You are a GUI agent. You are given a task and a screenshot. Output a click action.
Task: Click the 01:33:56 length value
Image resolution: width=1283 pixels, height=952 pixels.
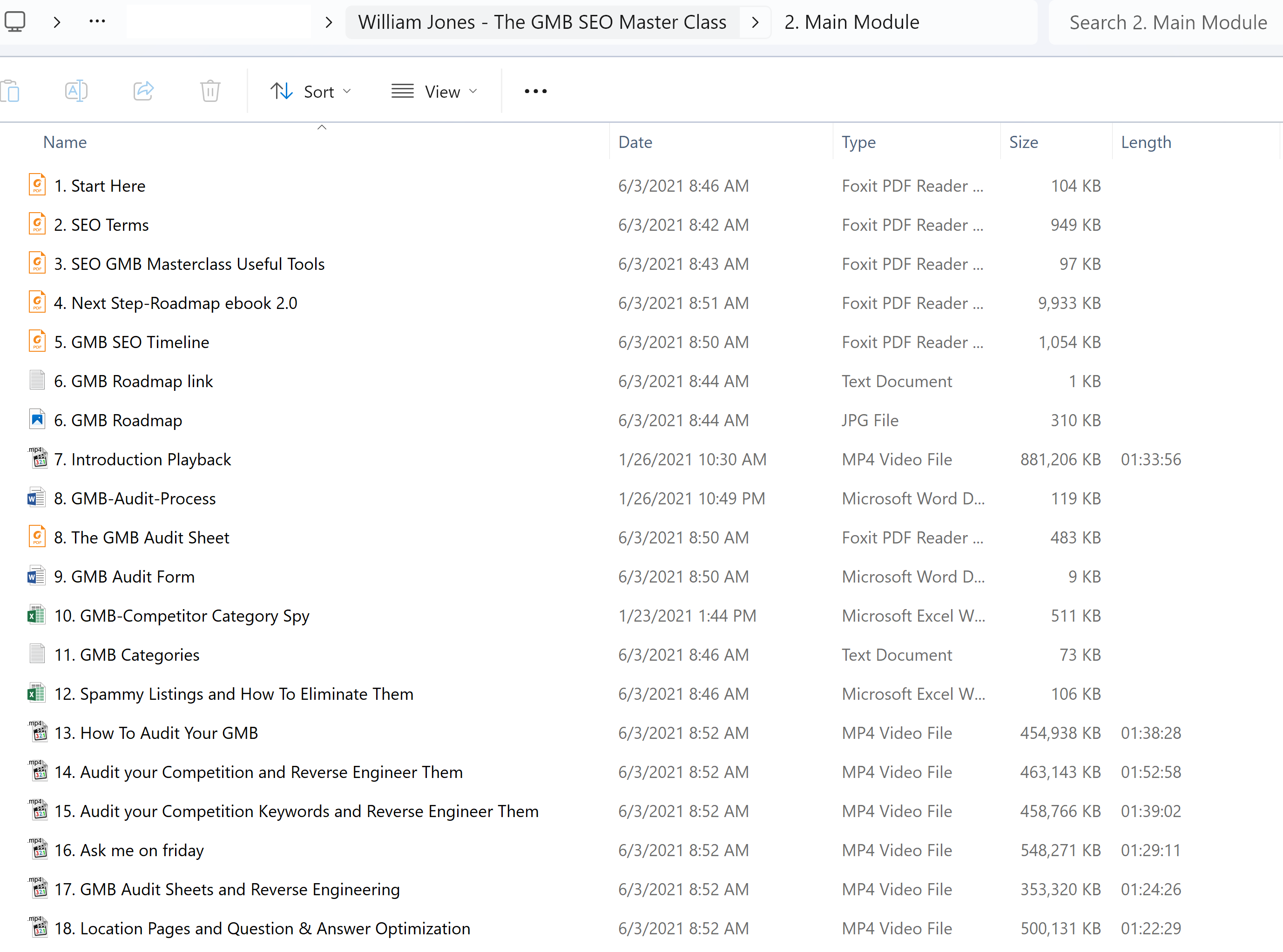coord(1151,459)
